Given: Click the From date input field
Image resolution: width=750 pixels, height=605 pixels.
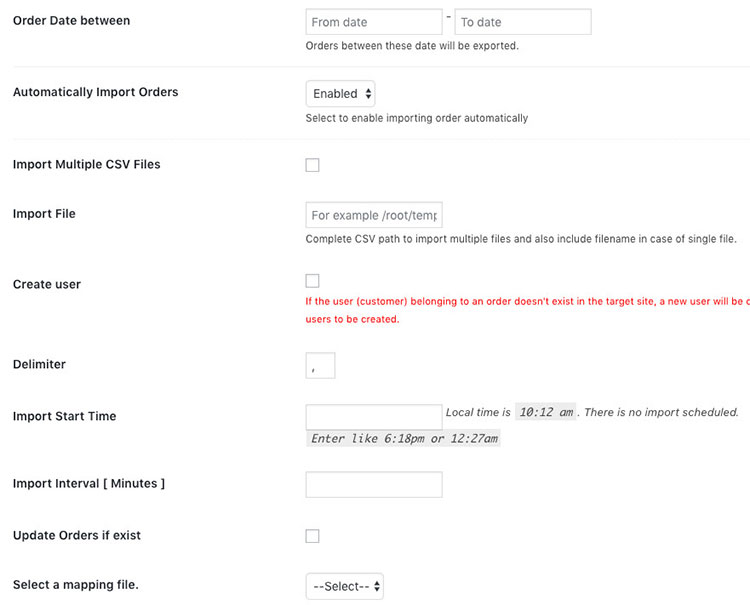Looking at the screenshot, I should pyautogui.click(x=373, y=22).
